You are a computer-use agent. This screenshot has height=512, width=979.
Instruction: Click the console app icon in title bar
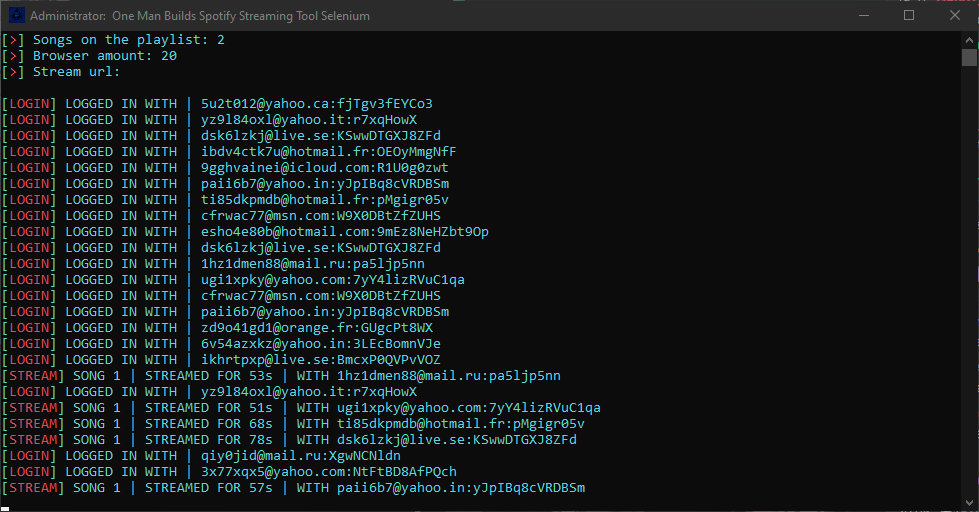point(17,16)
